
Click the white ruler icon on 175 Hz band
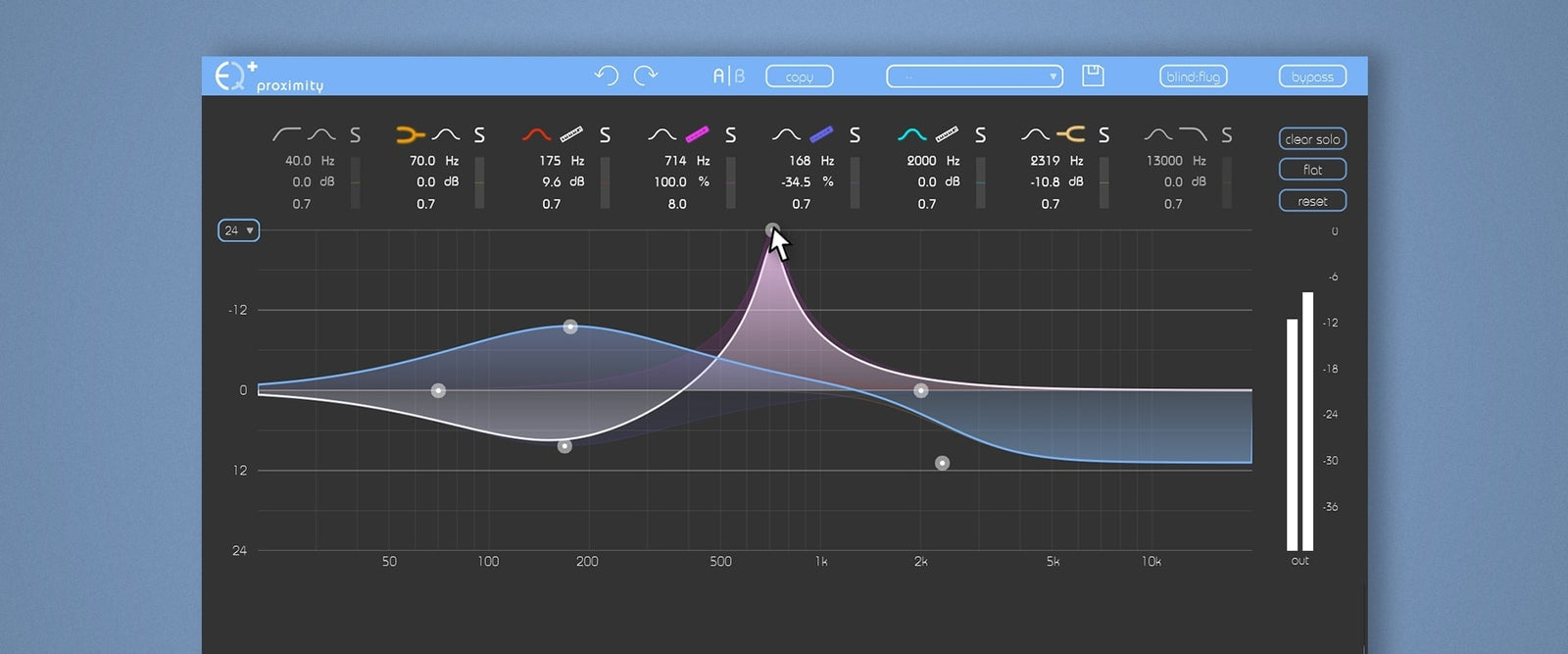pos(571,134)
